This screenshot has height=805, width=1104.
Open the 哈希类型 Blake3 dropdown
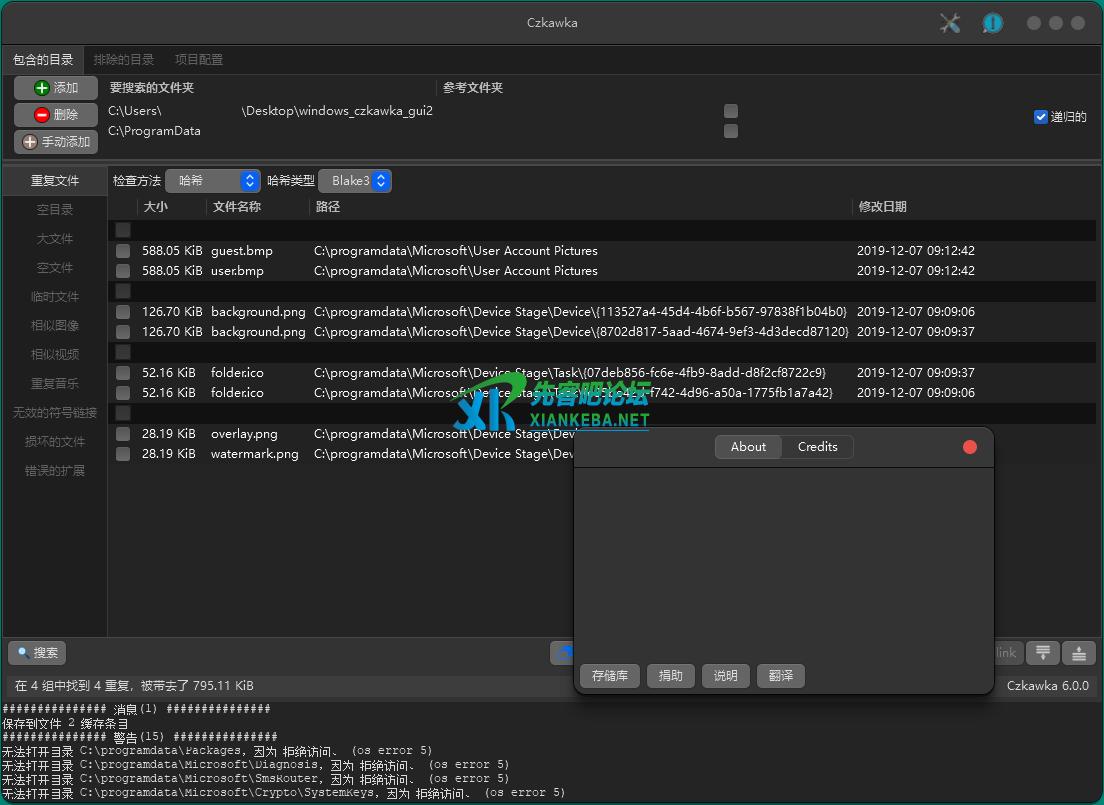(x=355, y=181)
